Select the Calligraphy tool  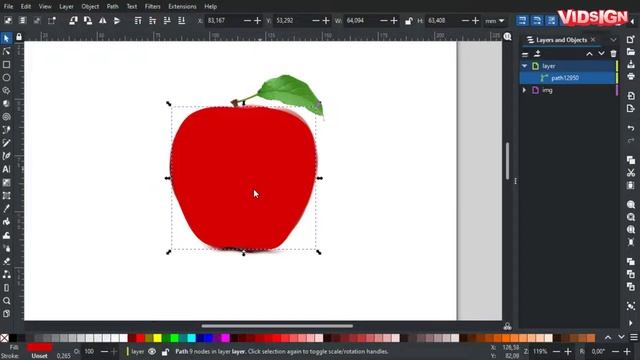click(x=6, y=156)
